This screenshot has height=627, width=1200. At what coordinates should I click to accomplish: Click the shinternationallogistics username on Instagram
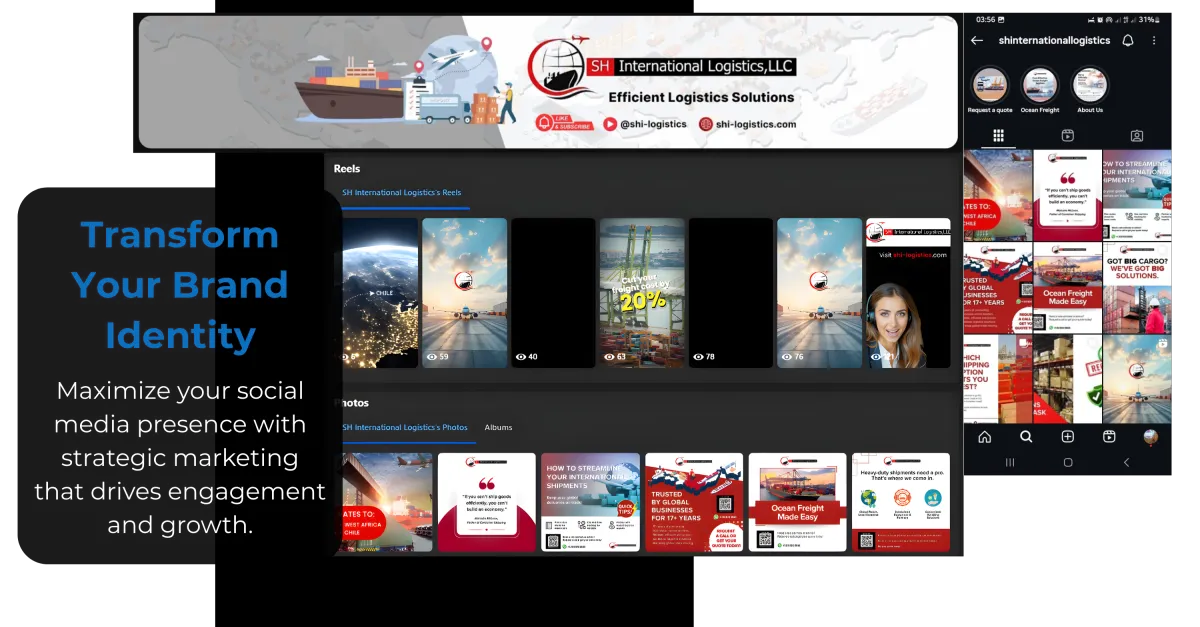(1054, 41)
